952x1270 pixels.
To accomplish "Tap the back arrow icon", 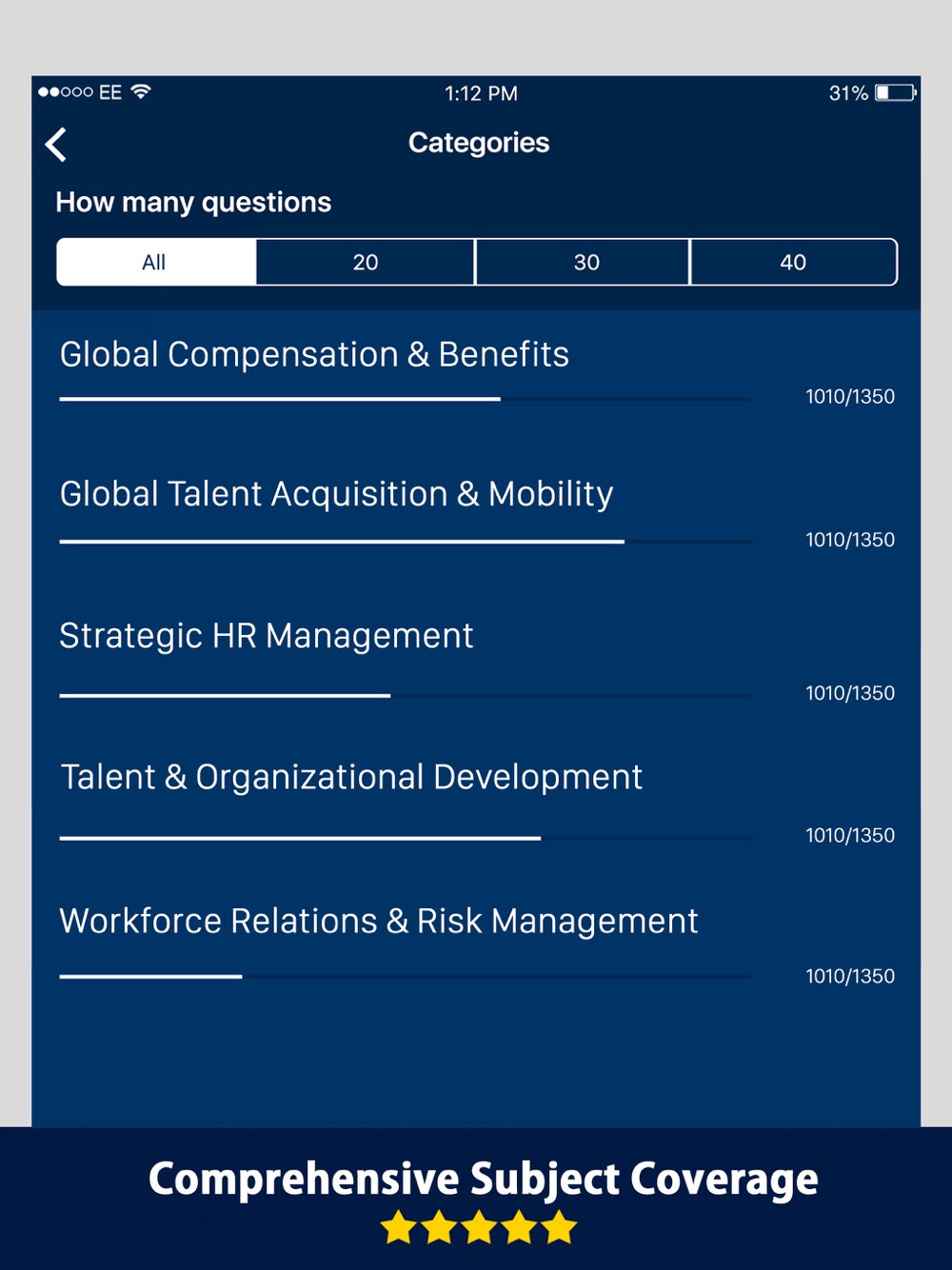I will click(56, 145).
